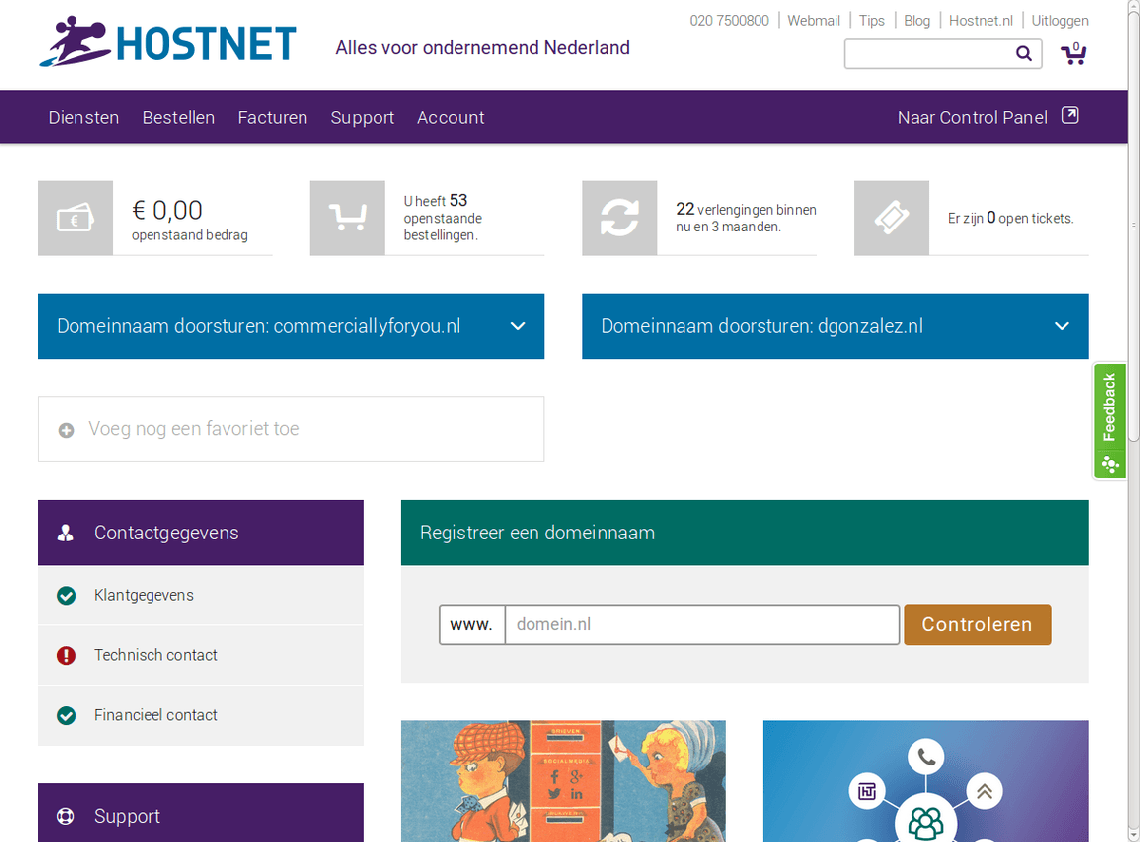Click the double chevron up icon in banner
1140x842 pixels.
pyautogui.click(x=984, y=791)
